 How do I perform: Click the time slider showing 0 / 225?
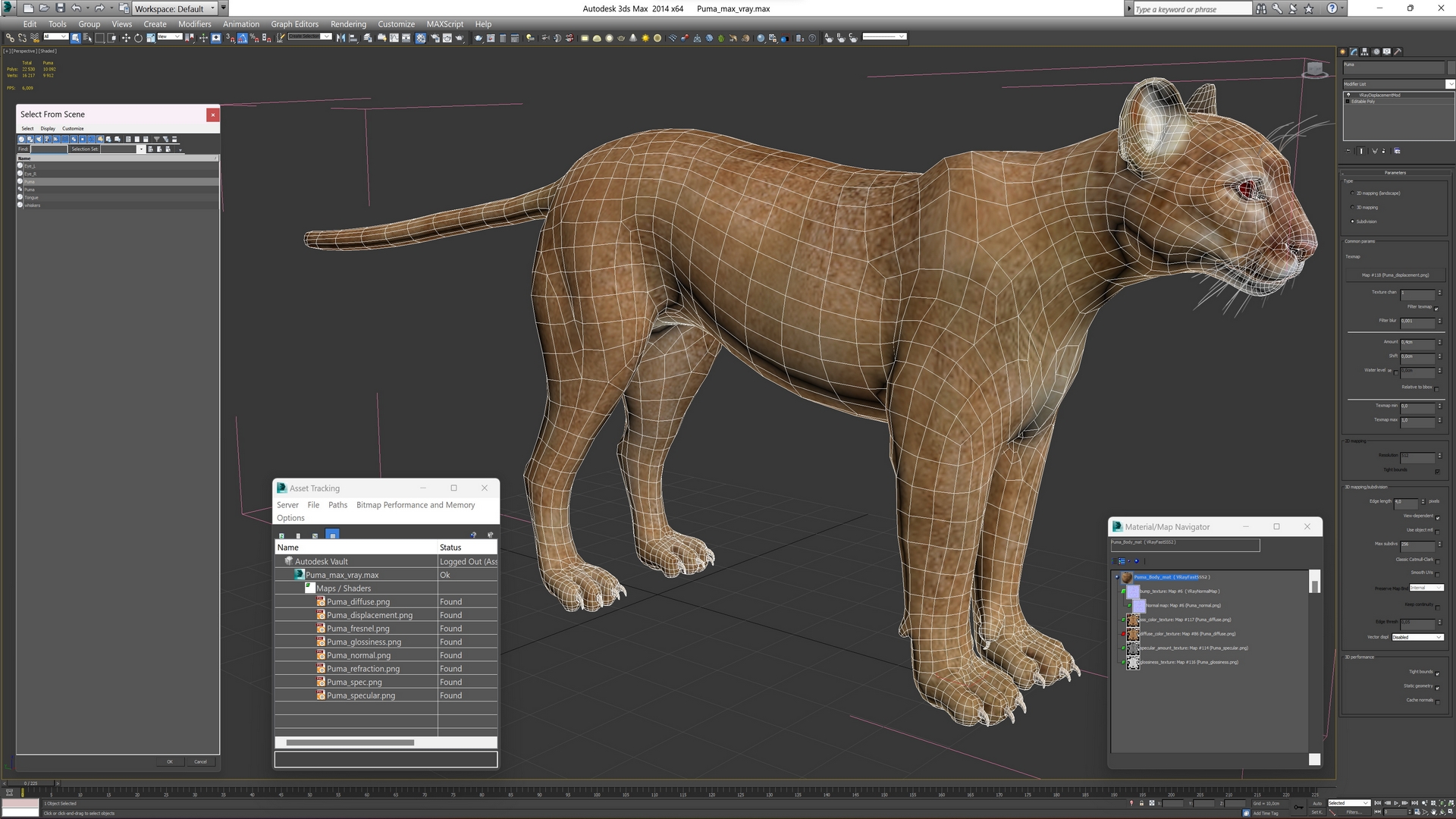[31, 783]
